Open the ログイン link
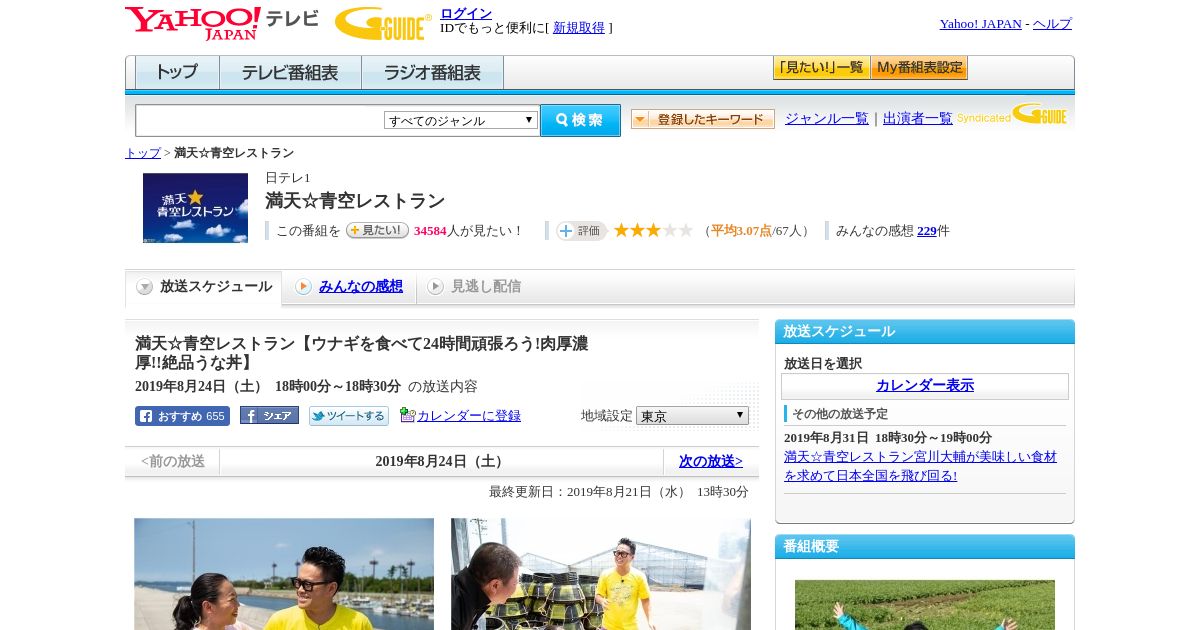The width and height of the screenshot is (1200, 630). click(466, 13)
